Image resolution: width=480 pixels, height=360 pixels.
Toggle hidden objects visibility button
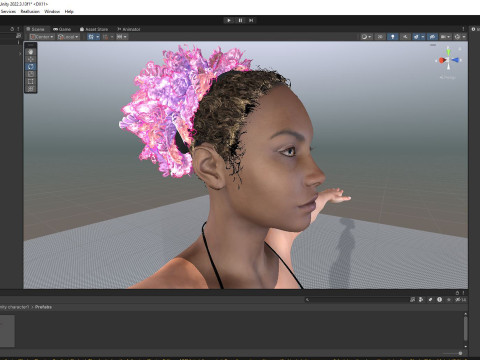coord(433,37)
